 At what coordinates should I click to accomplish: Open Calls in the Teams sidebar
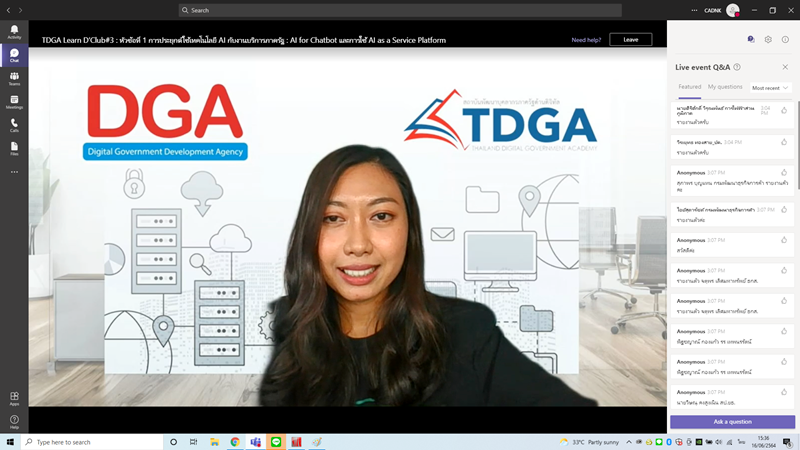14,126
